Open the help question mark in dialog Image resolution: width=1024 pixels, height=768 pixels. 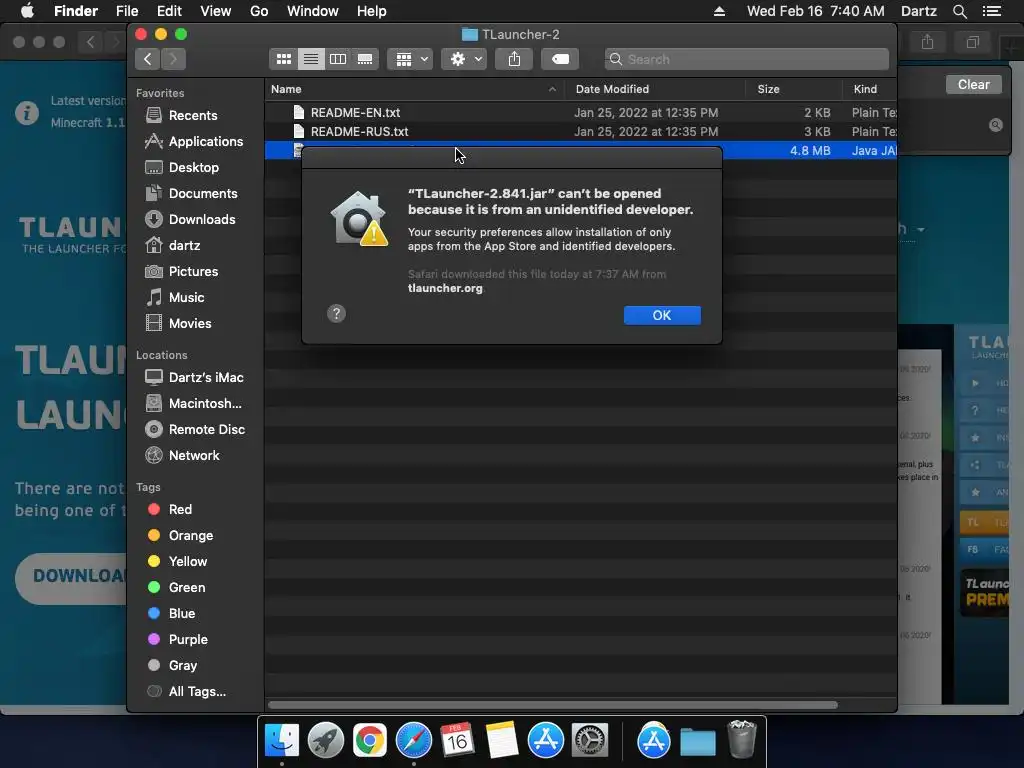click(336, 313)
